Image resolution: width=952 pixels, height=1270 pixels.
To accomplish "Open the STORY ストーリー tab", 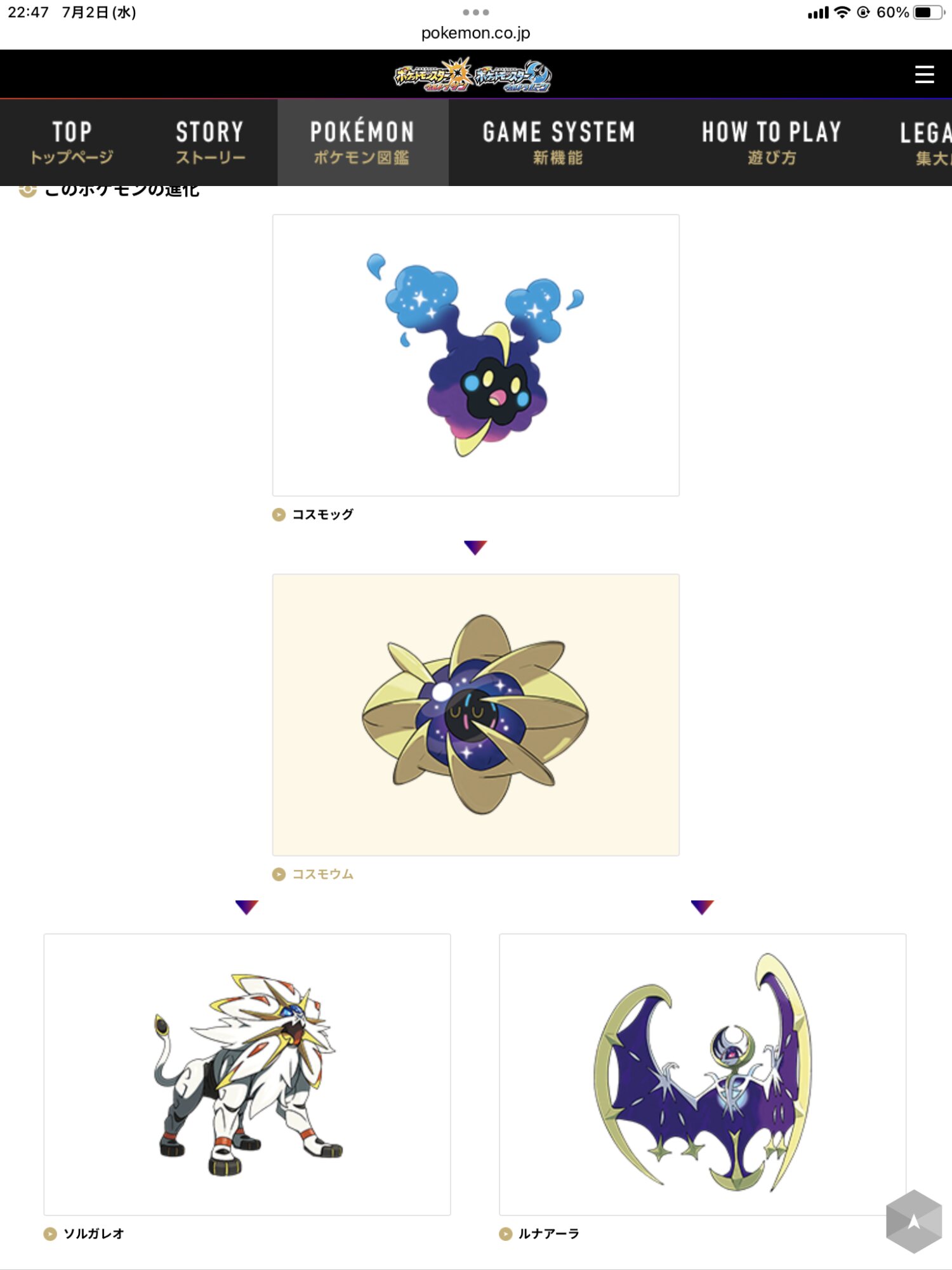I will click(210, 143).
